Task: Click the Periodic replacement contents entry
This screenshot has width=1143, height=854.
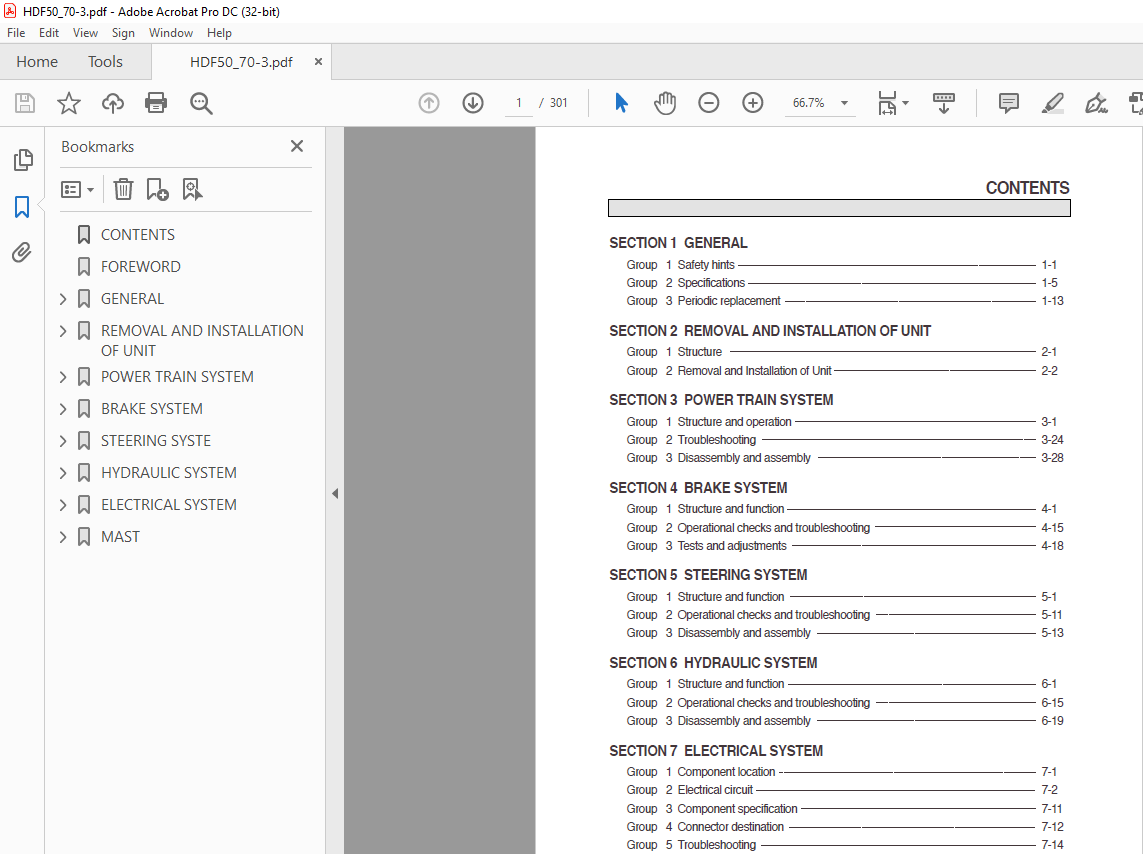Action: [844, 301]
